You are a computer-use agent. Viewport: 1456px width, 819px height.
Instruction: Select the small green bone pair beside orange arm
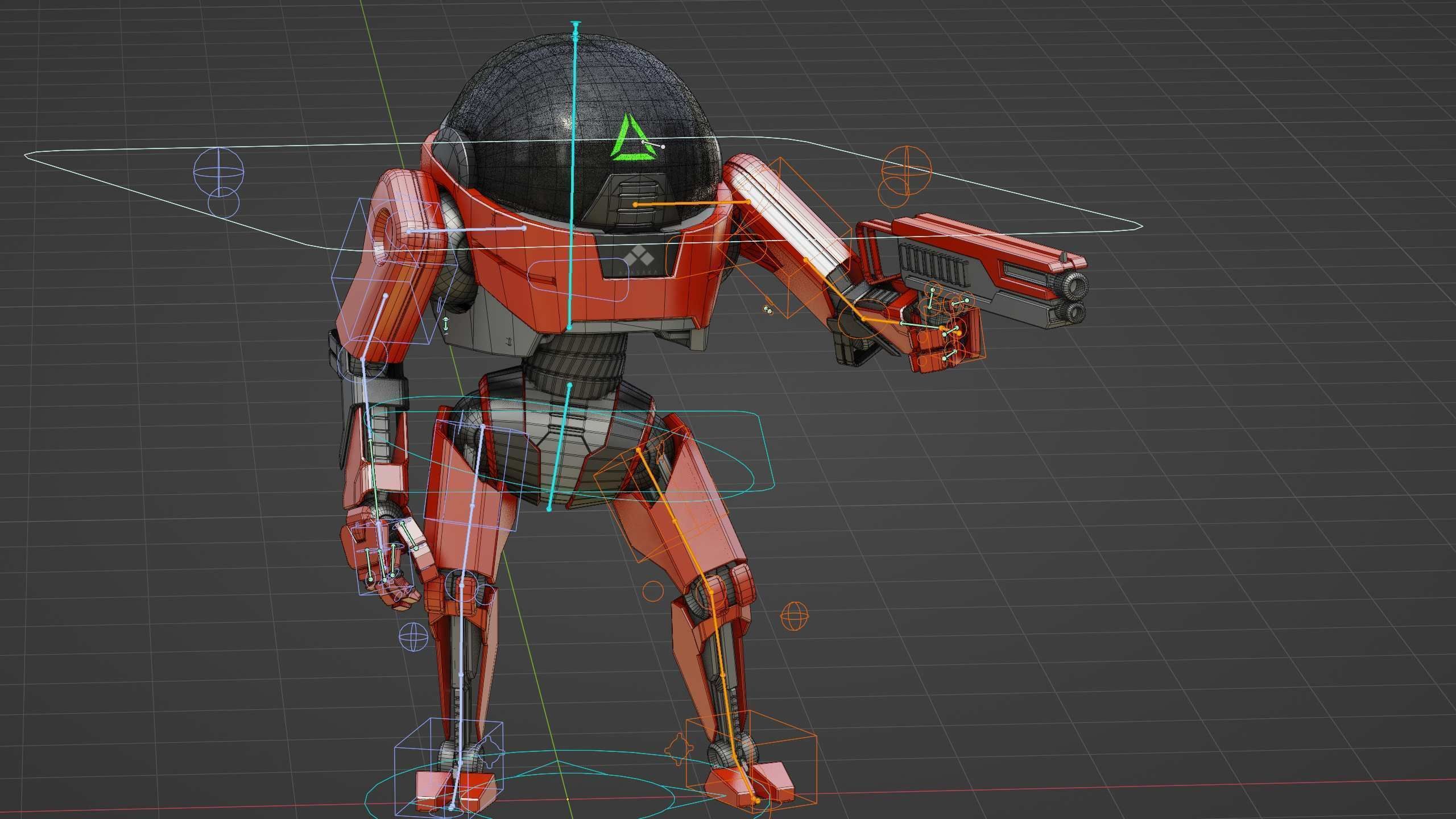(768, 310)
